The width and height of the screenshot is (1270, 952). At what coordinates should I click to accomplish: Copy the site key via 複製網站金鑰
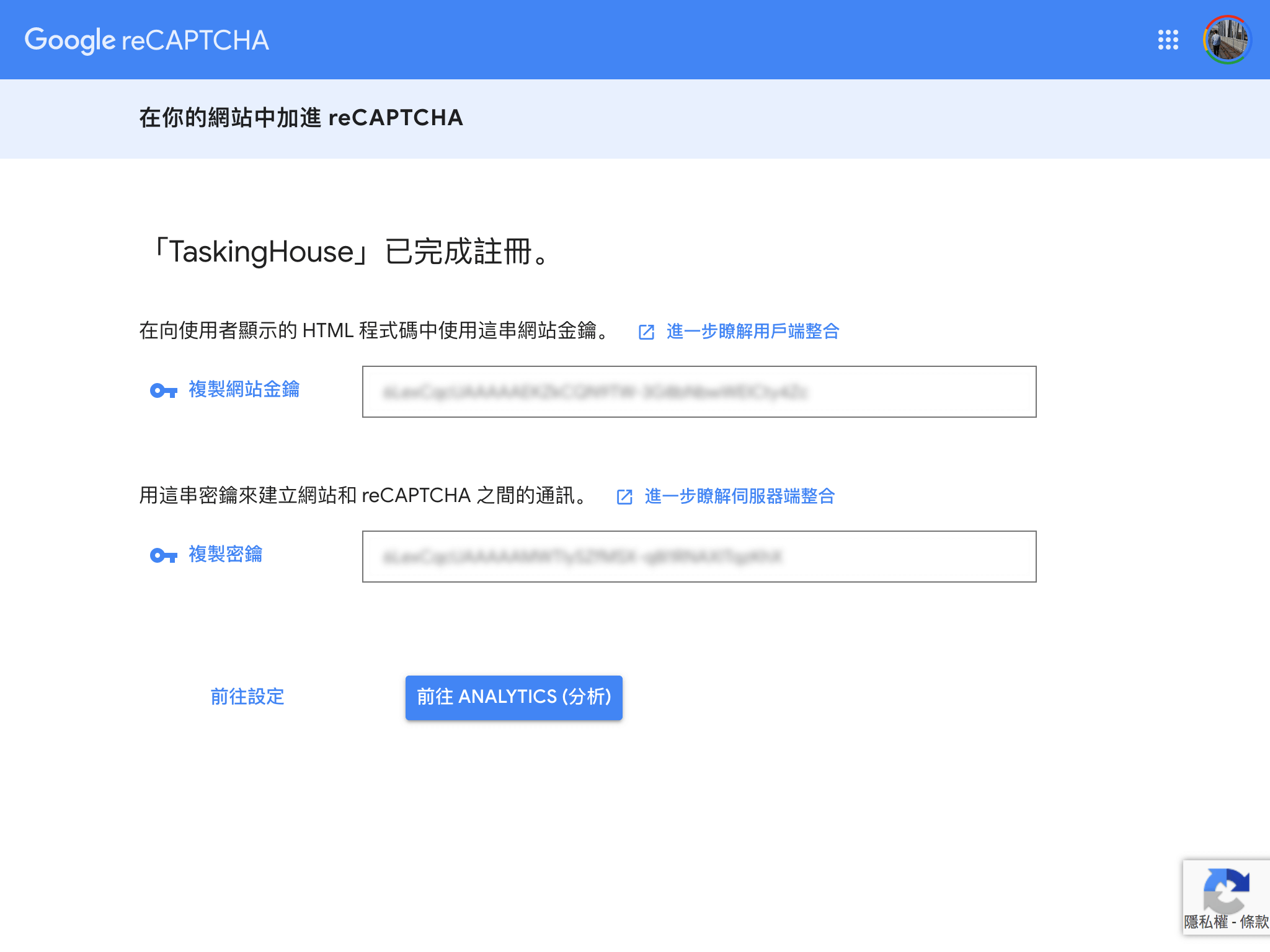(244, 389)
